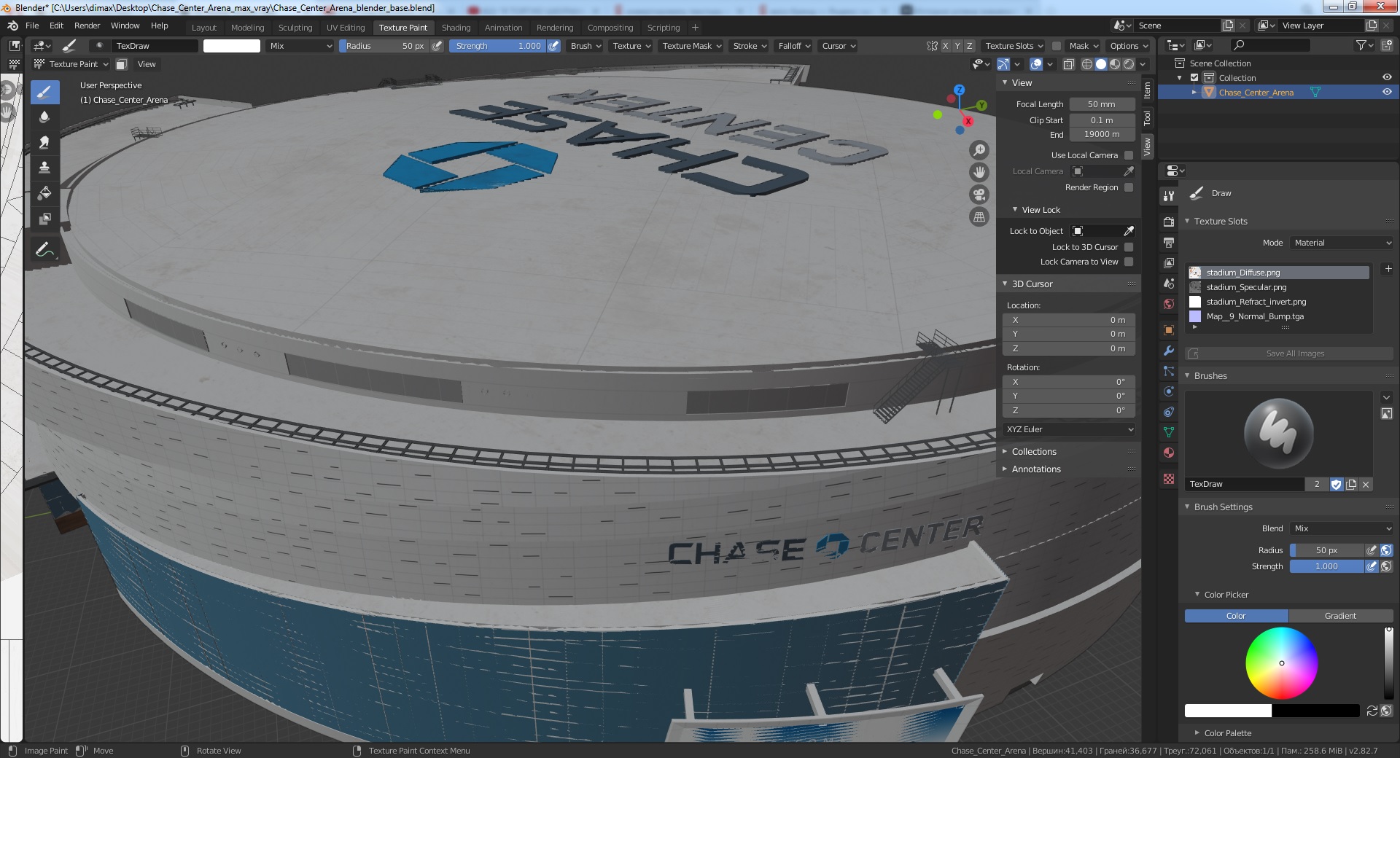Toggle the stencil Mask checkbox in header
This screenshot has width=1400, height=844.
(x=1057, y=46)
